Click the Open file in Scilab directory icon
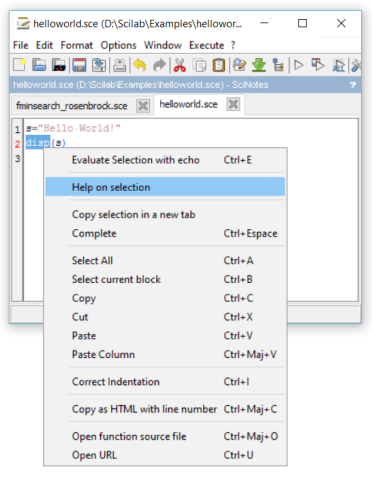 point(59,65)
